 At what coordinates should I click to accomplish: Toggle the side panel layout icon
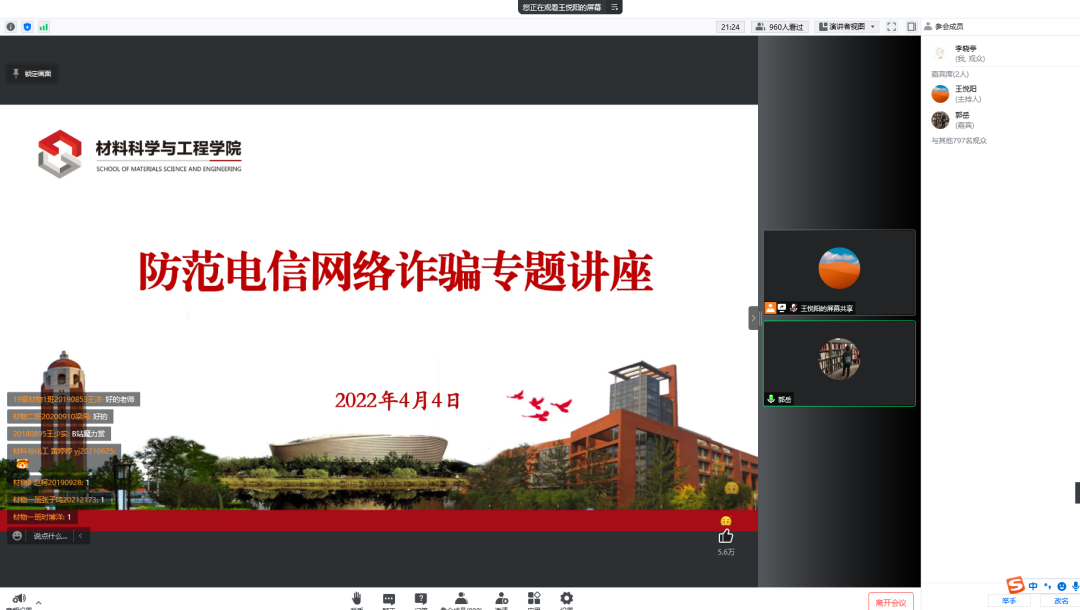(x=911, y=27)
